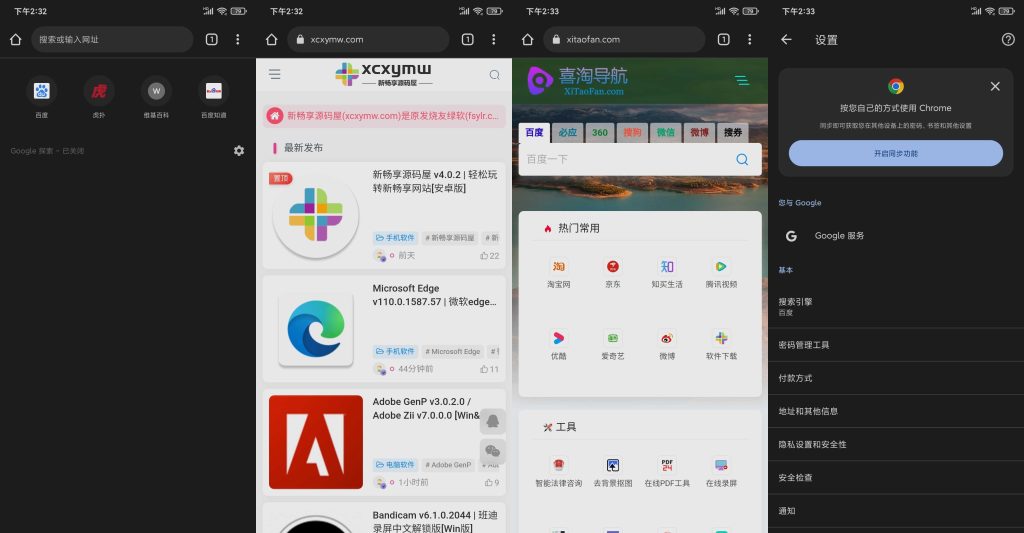Tap the bell floating icon above WeChat icon

click(x=492, y=421)
